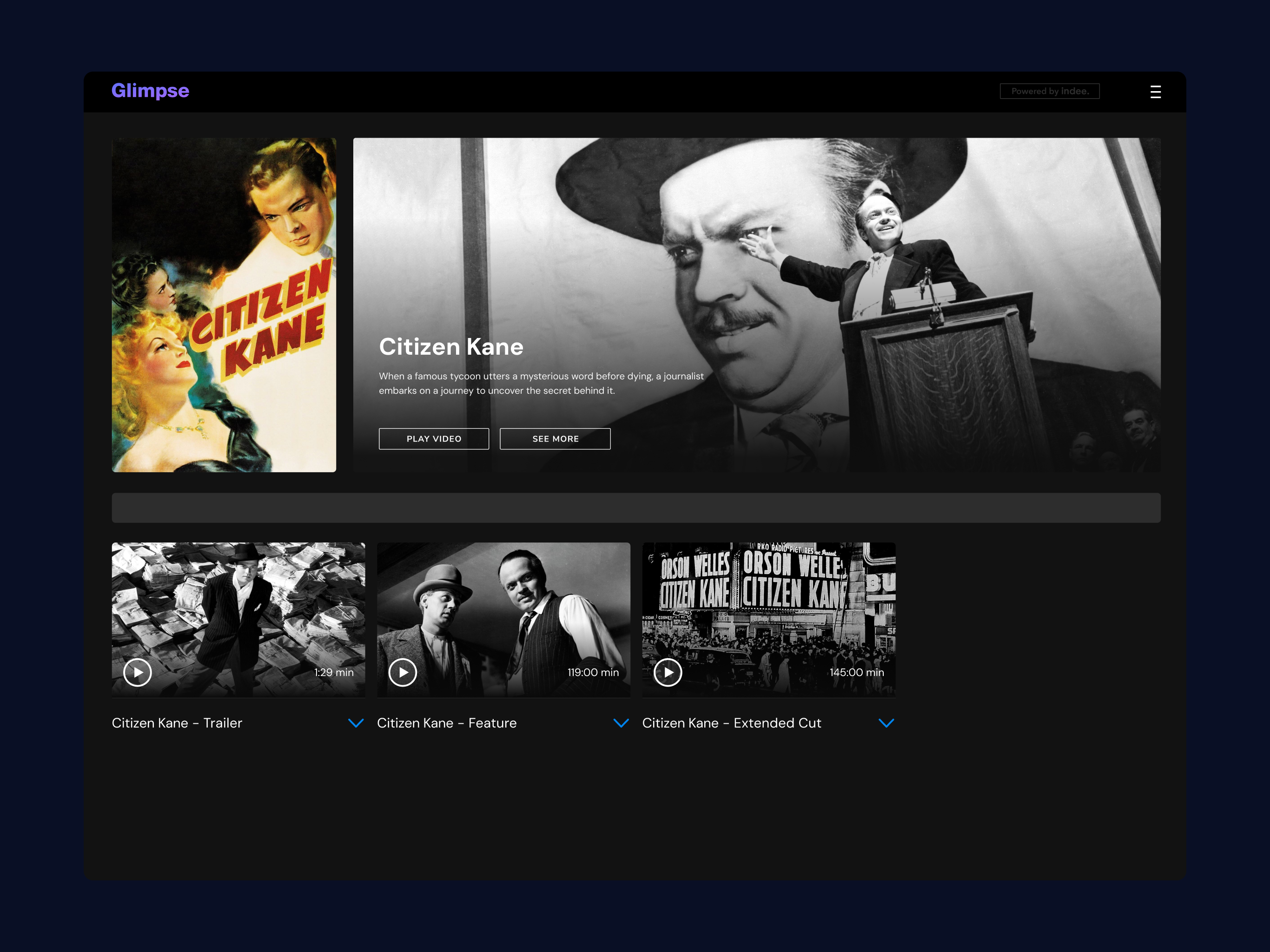Click the Powered by indee badge
This screenshot has height=952, width=1270.
1050,91
